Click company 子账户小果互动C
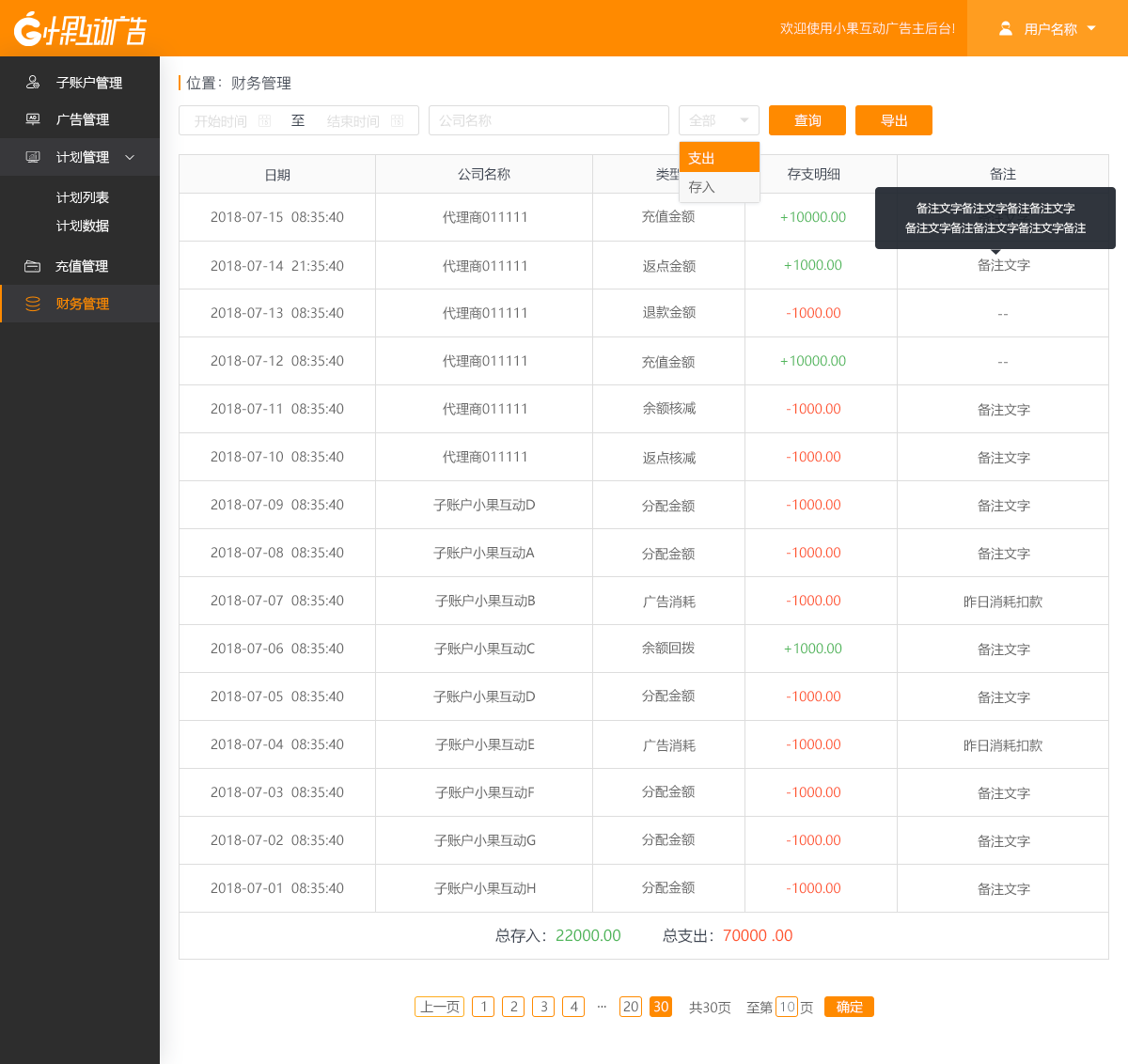1128x1064 pixels. 484,649
